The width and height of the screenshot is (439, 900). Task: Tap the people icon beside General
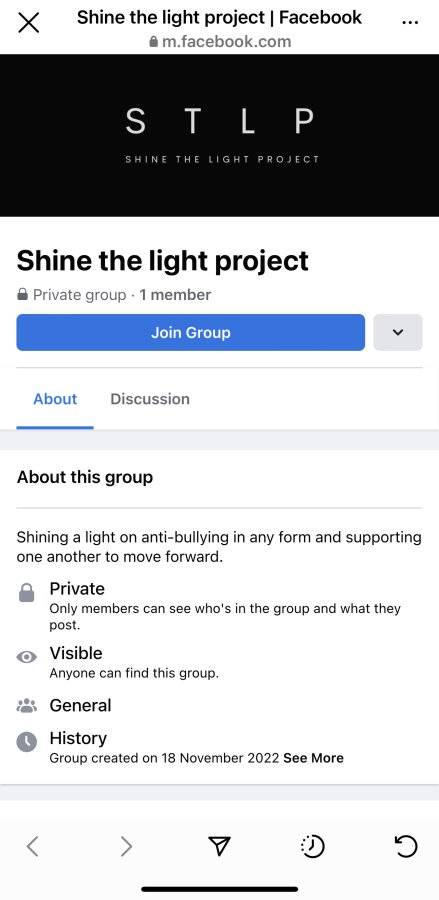(x=26, y=705)
